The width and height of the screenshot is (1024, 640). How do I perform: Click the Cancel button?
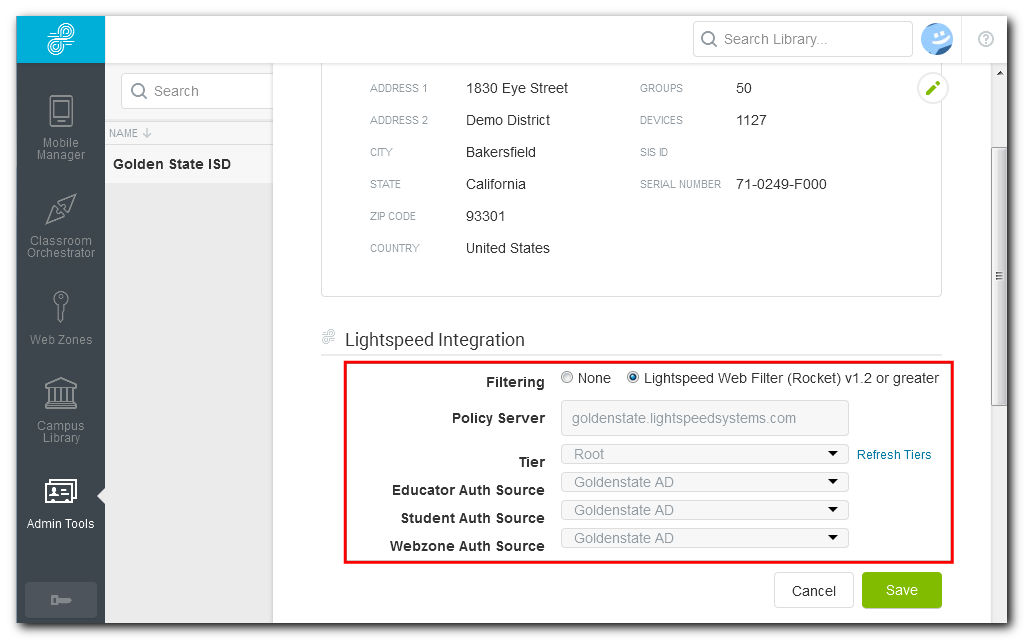pos(814,590)
